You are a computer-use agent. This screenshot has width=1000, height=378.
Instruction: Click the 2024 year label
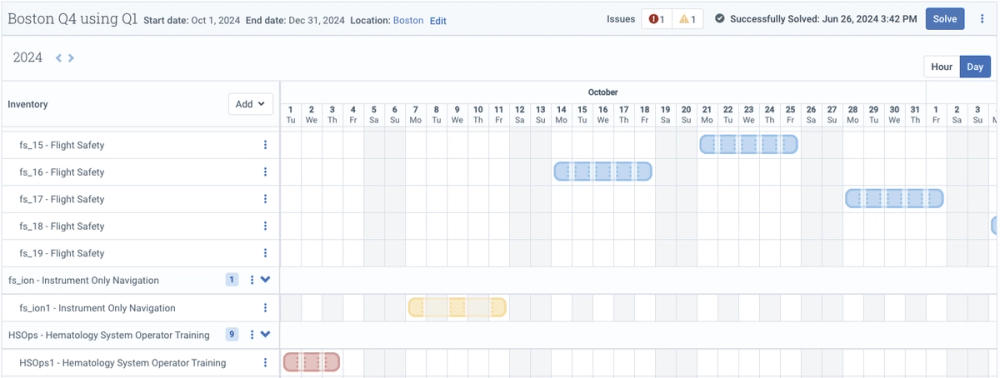27,58
